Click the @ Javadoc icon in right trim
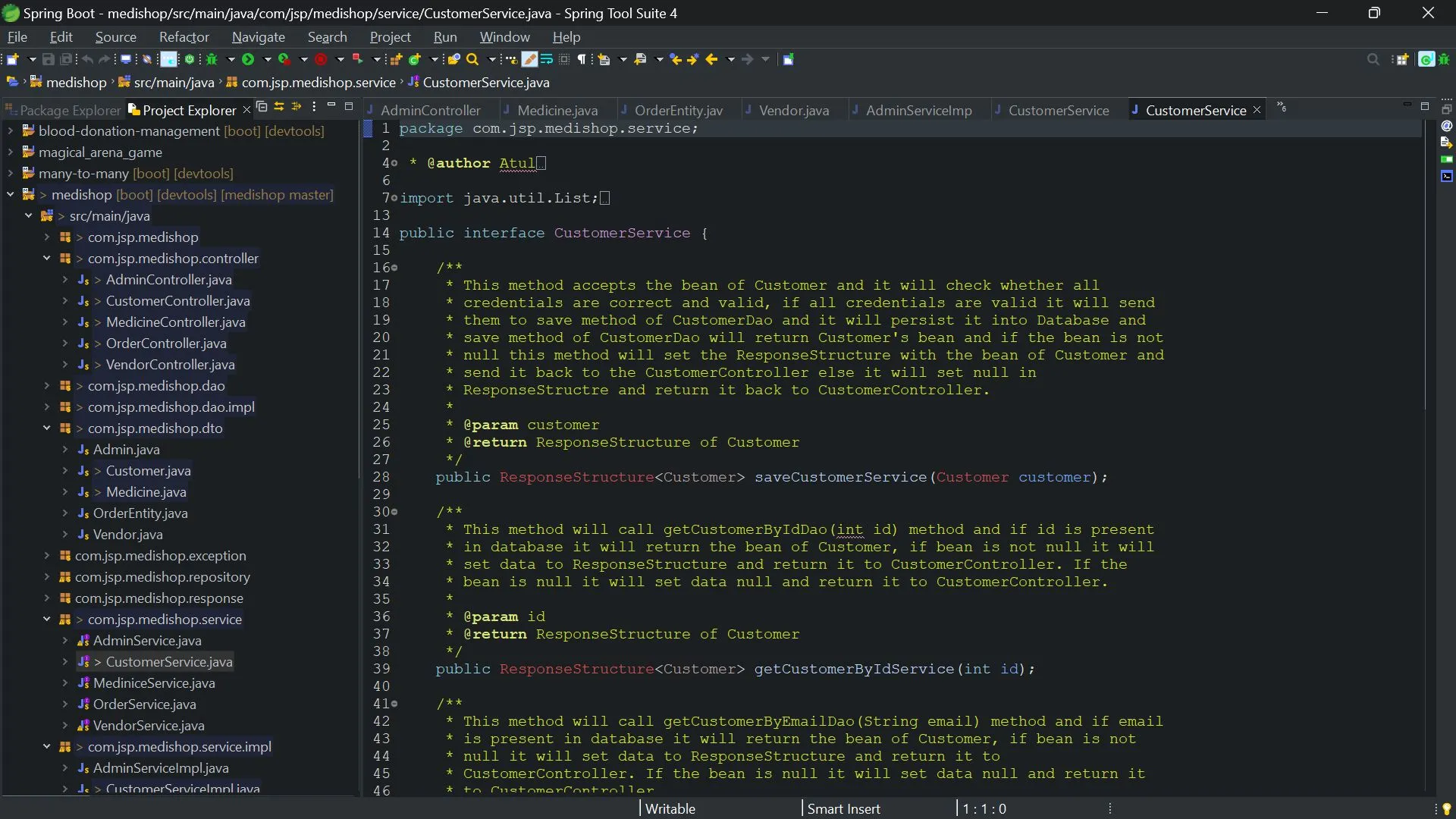The height and width of the screenshot is (819, 1456). pos(1446,126)
